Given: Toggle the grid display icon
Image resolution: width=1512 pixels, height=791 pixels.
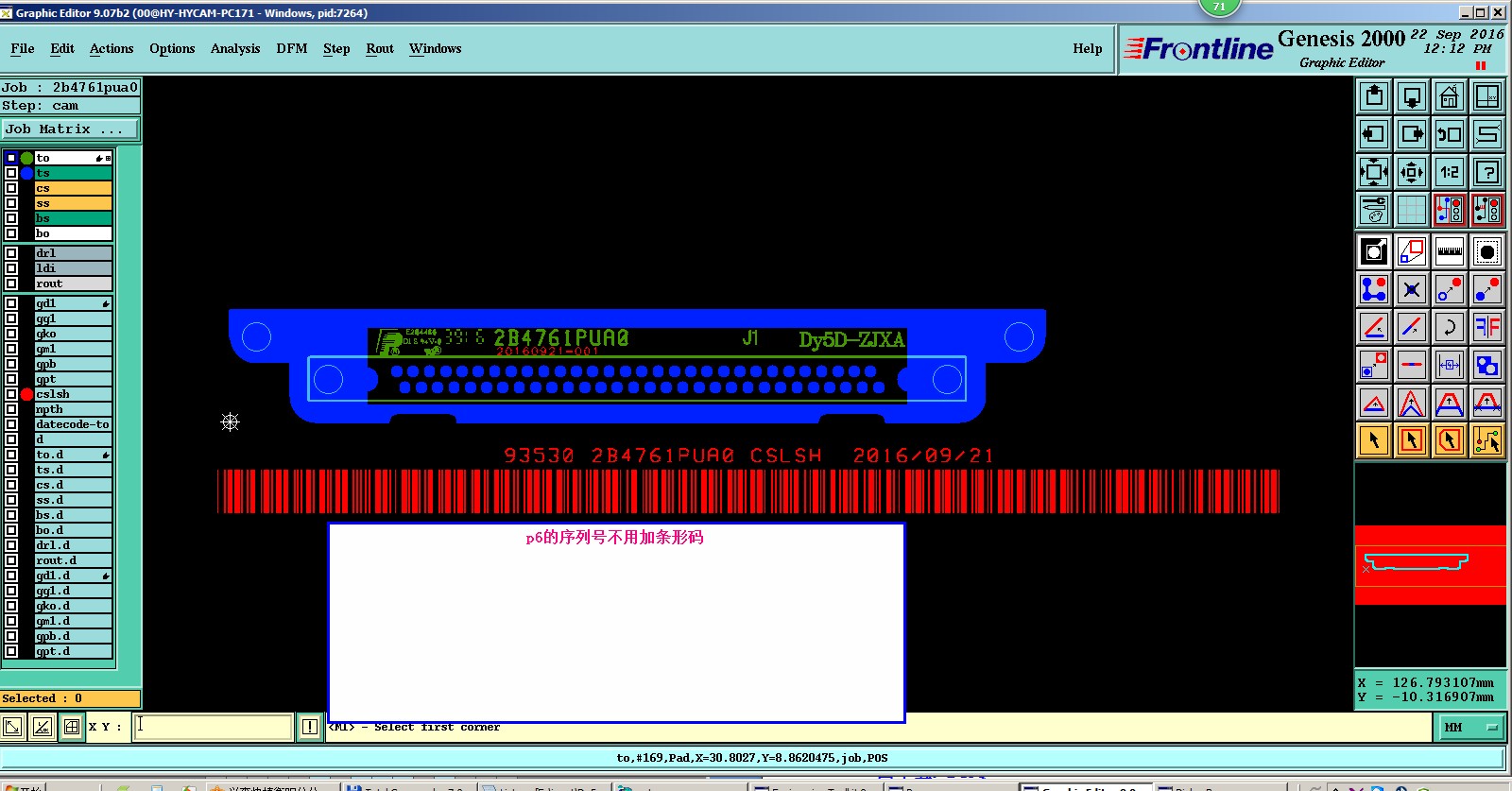Looking at the screenshot, I should click(1412, 210).
